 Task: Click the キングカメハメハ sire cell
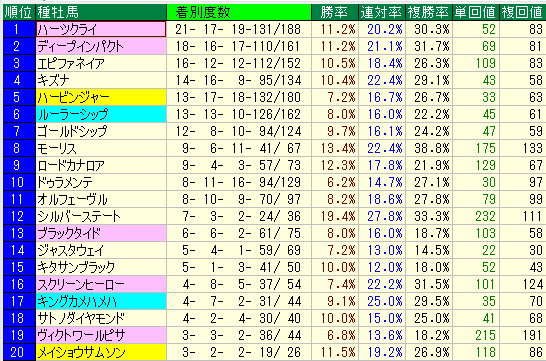click(101, 301)
